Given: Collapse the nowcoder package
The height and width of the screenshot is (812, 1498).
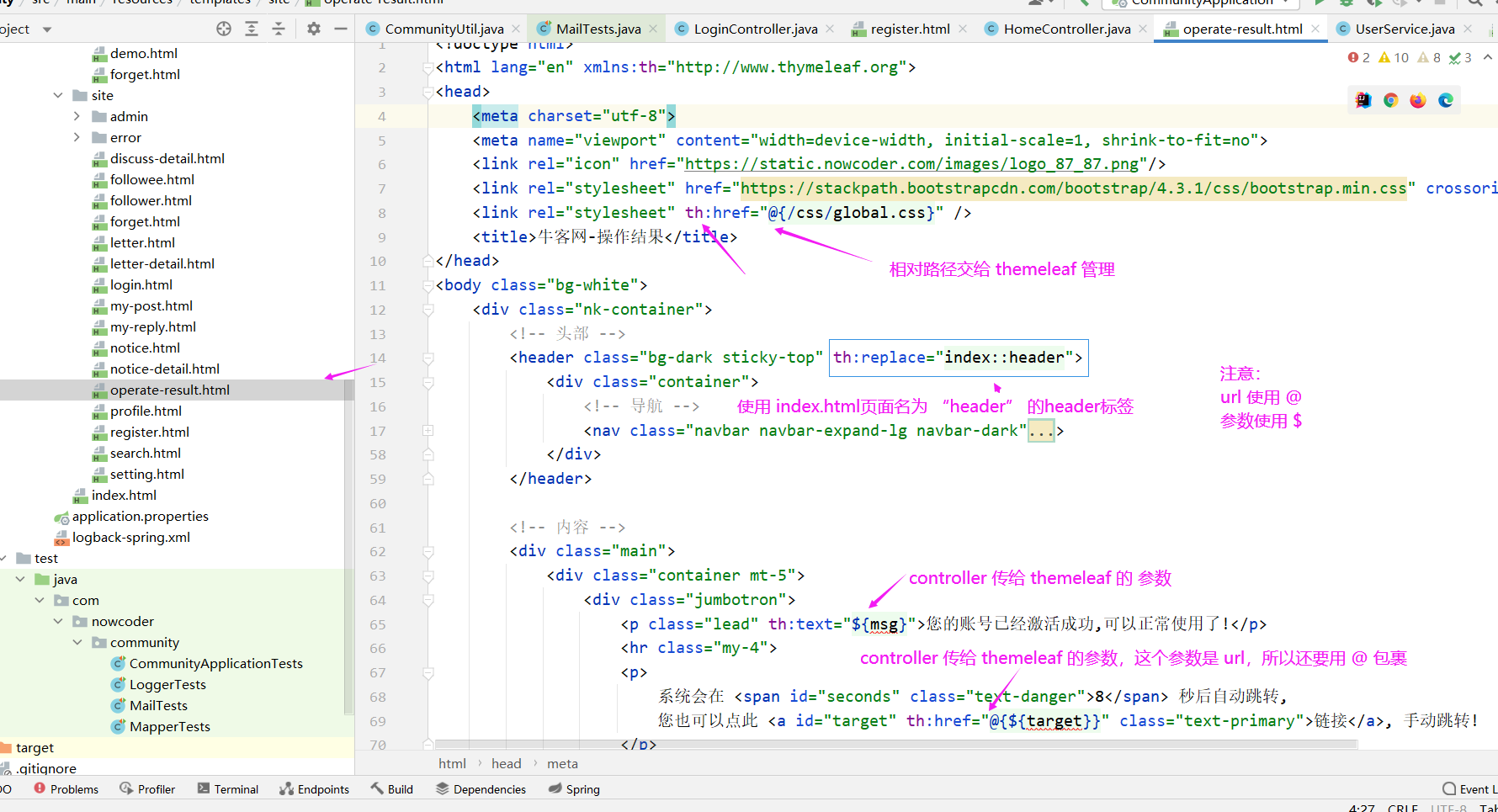Looking at the screenshot, I should tap(58, 621).
